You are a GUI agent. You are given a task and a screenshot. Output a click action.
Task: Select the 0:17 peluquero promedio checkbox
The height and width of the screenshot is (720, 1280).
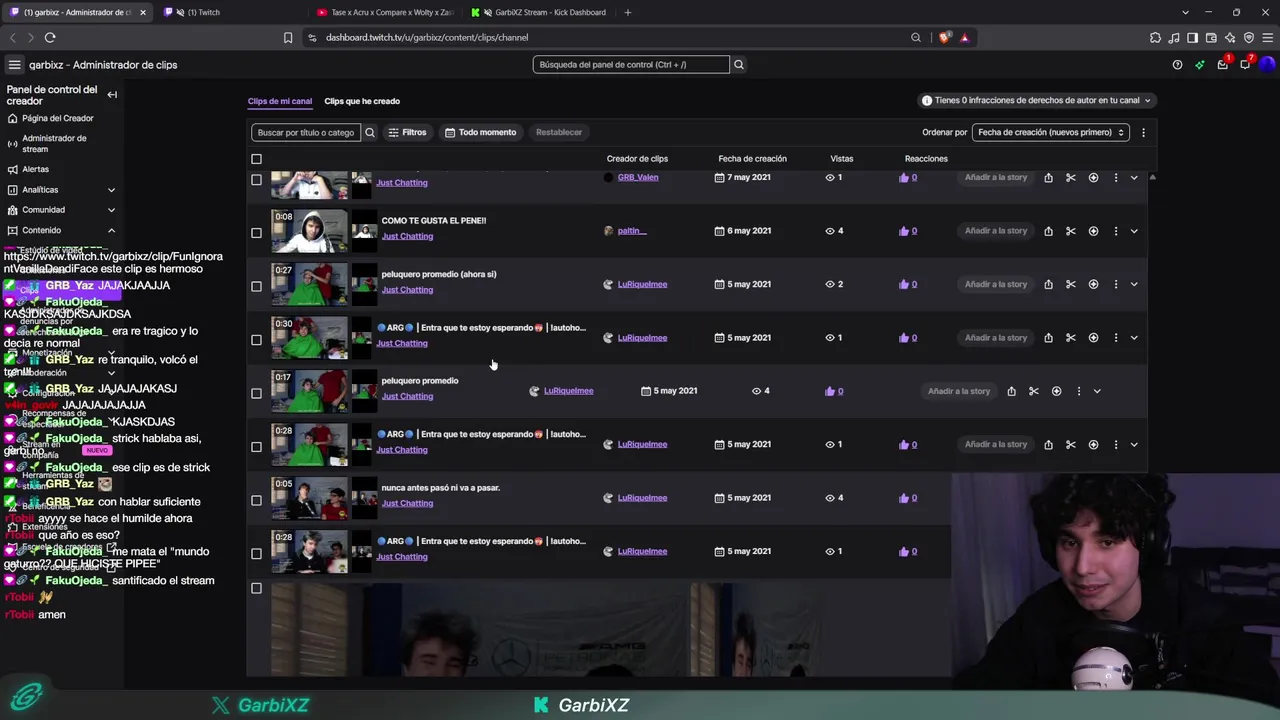point(256,393)
